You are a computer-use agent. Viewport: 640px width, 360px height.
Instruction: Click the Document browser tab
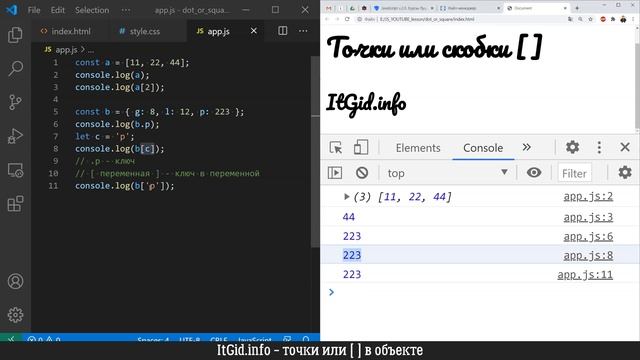(x=536, y=8)
